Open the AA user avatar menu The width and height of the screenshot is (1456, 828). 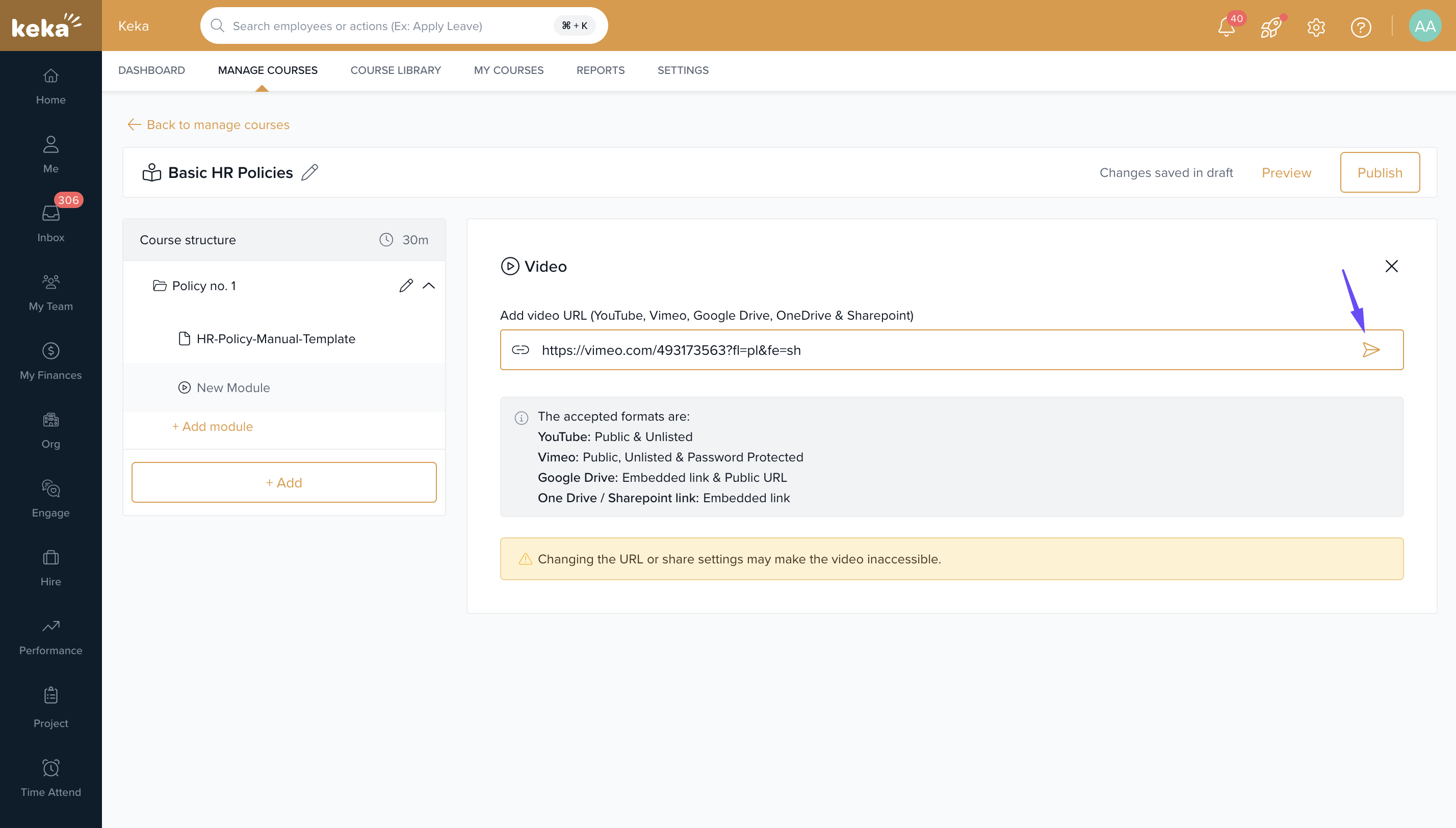tap(1424, 26)
